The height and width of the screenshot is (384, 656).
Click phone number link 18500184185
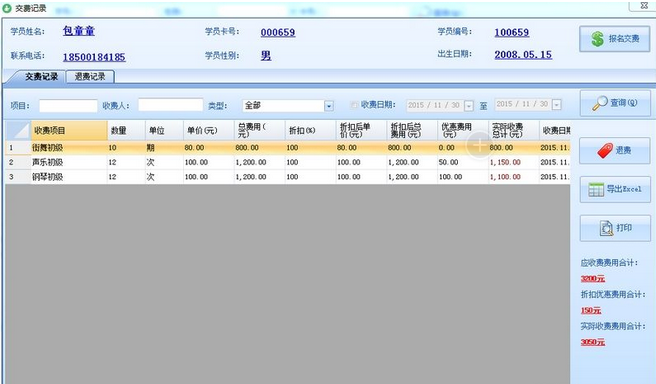94,57
